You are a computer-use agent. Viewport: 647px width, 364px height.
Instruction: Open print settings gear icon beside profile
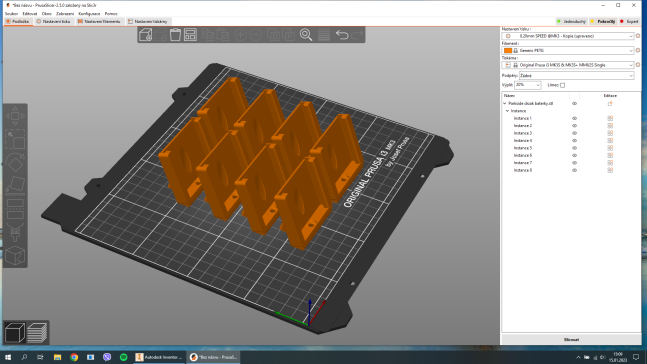click(x=638, y=36)
